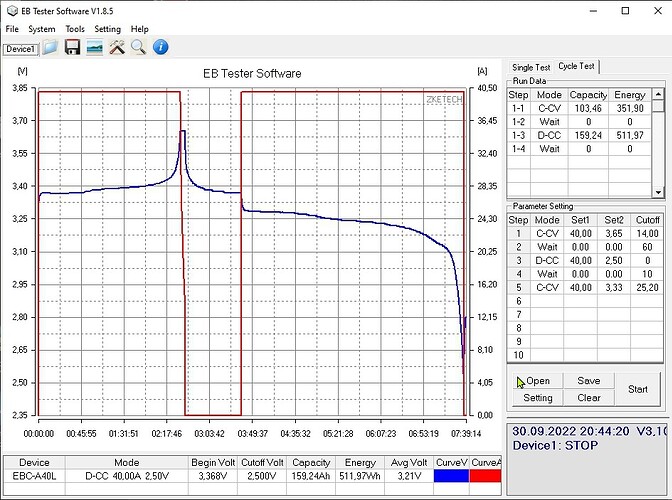The width and height of the screenshot is (672, 500).
Task: Click the Save button
Action: 588,381
